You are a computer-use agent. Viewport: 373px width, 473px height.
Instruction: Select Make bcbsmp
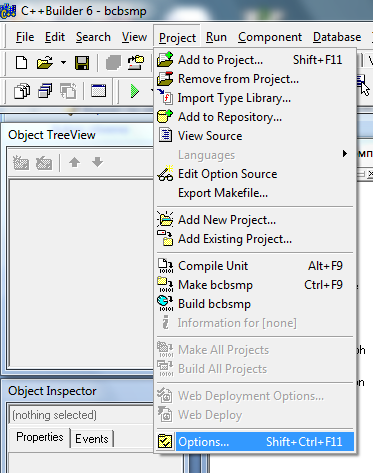coord(255,285)
